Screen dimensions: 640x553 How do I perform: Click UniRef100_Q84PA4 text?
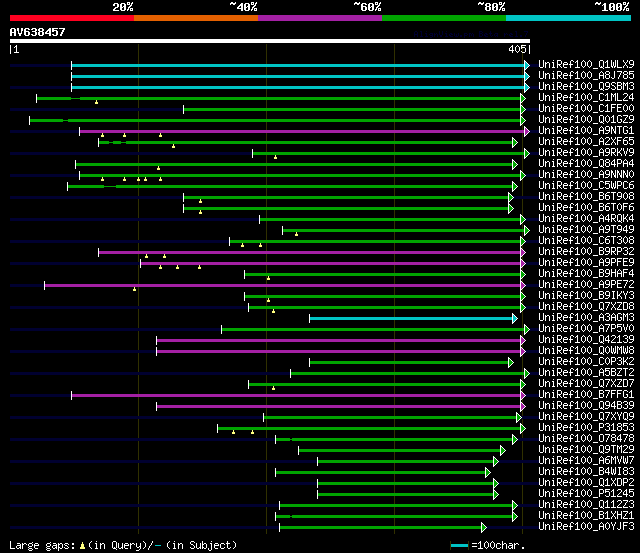pyautogui.click(x=586, y=164)
